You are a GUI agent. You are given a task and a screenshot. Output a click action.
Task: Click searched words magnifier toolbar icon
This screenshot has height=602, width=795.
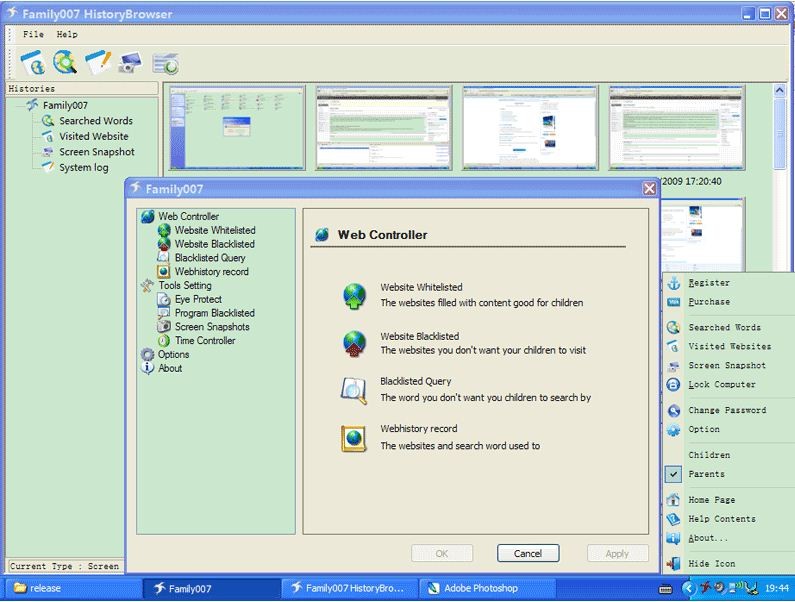65,62
